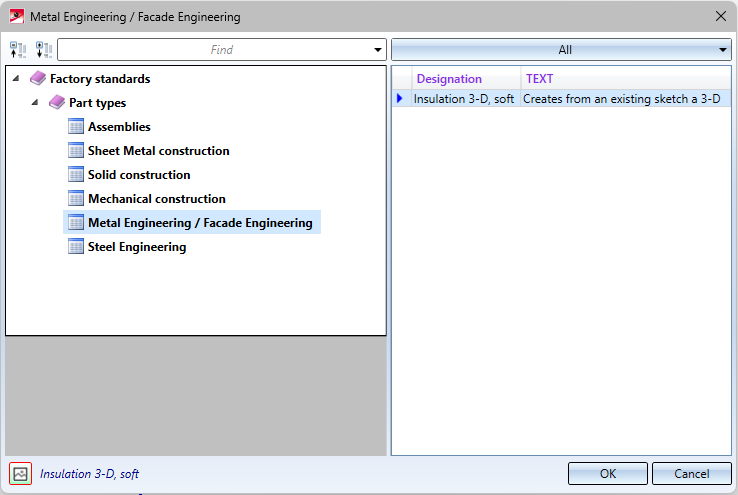This screenshot has height=495, width=738.
Task: Click the Part types book icon
Action: [x=57, y=103]
